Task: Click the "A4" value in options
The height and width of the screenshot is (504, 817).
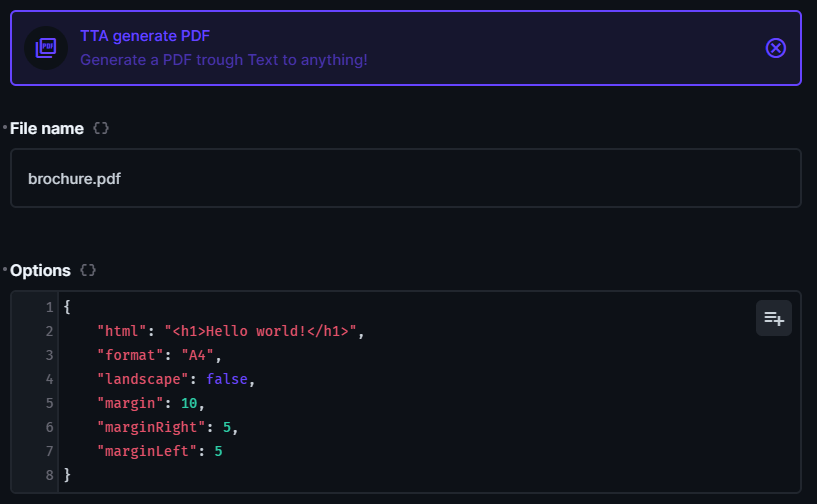Action: point(197,355)
